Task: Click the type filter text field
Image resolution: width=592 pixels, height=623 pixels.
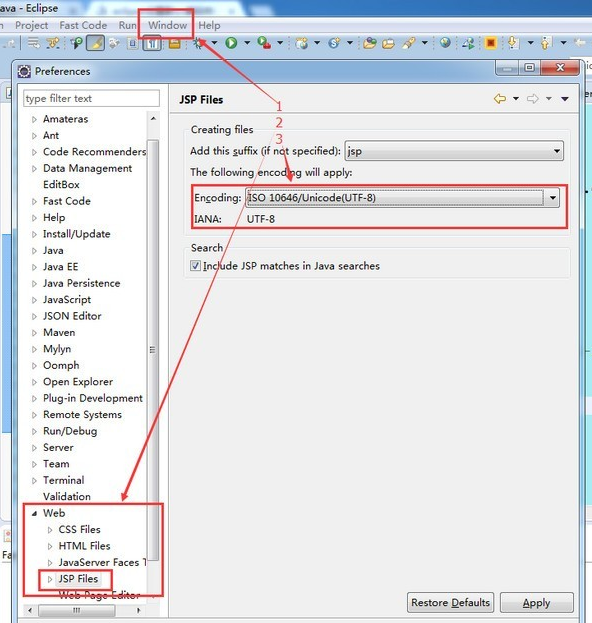Action: (91, 99)
